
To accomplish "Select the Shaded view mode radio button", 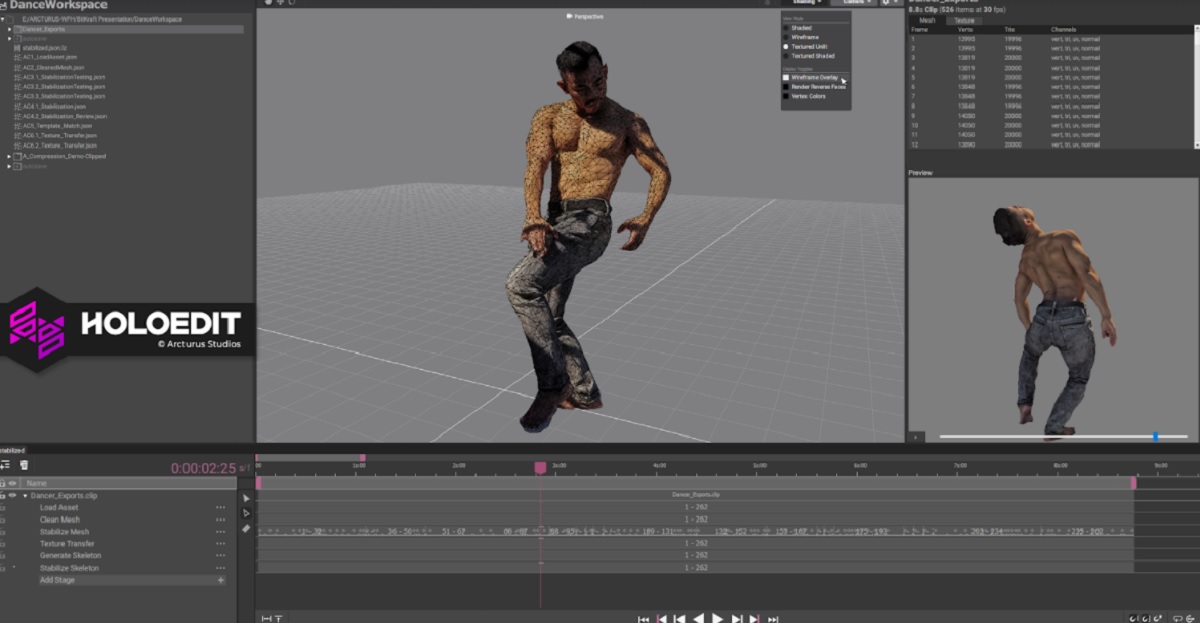I will click(x=786, y=28).
